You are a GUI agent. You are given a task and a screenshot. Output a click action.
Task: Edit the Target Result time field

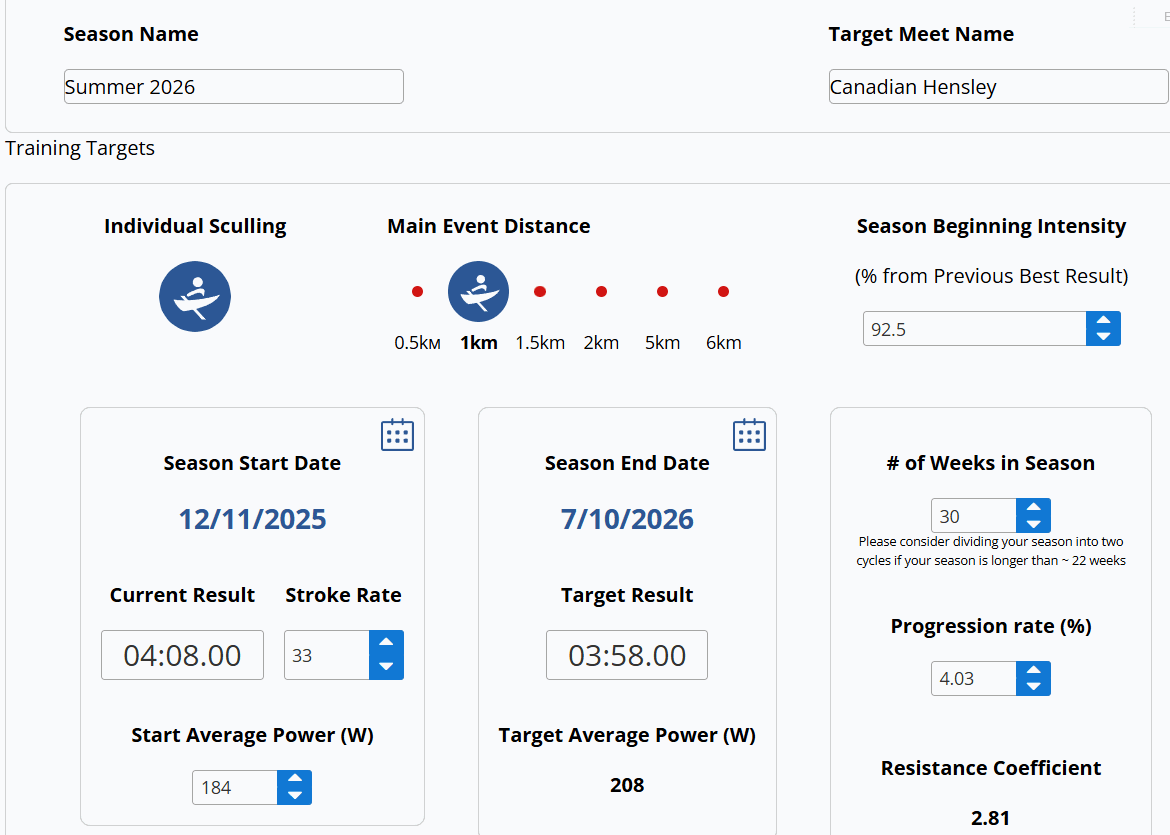(x=627, y=655)
